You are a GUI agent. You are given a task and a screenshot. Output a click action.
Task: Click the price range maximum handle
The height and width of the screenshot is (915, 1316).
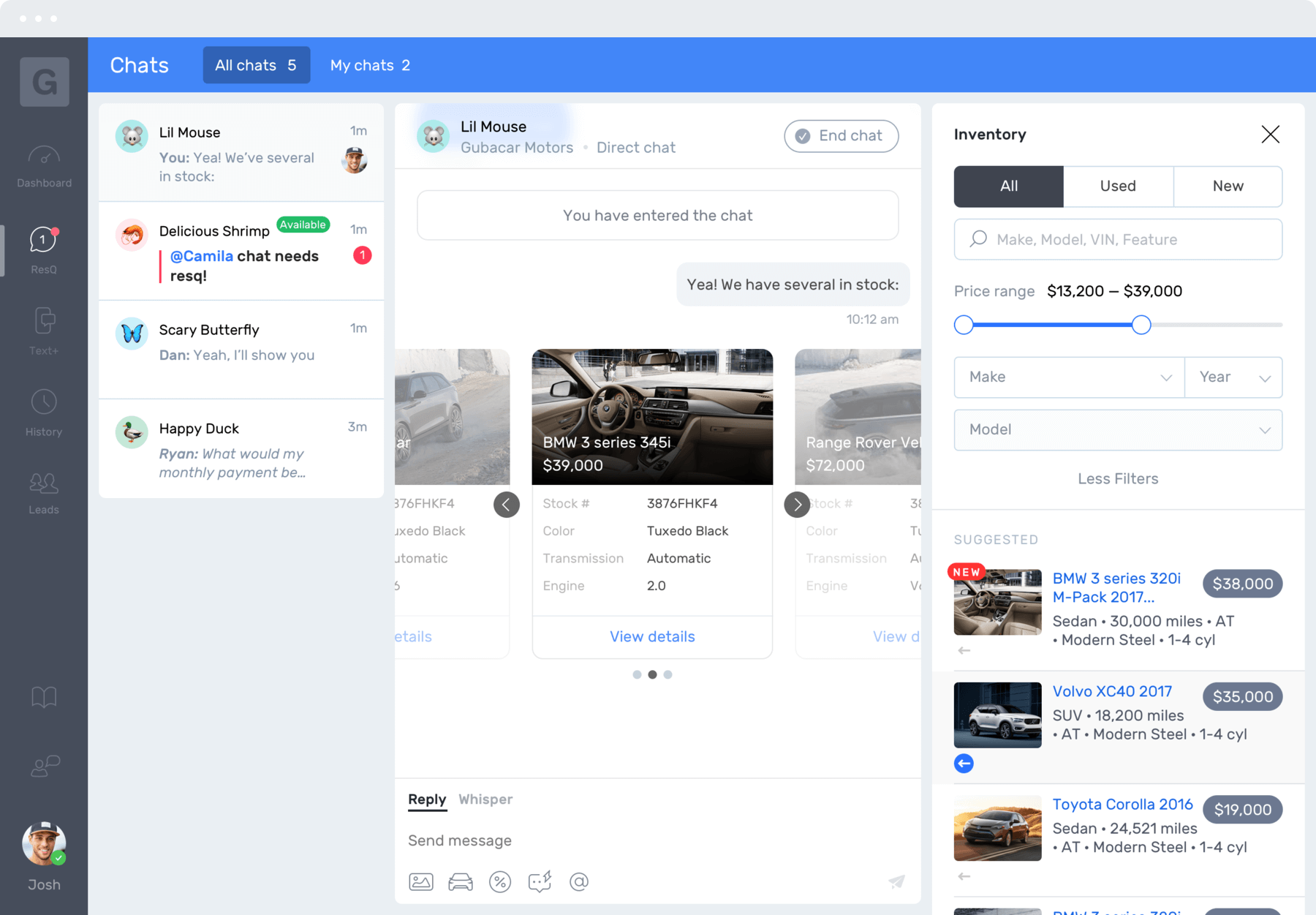[x=1141, y=325]
